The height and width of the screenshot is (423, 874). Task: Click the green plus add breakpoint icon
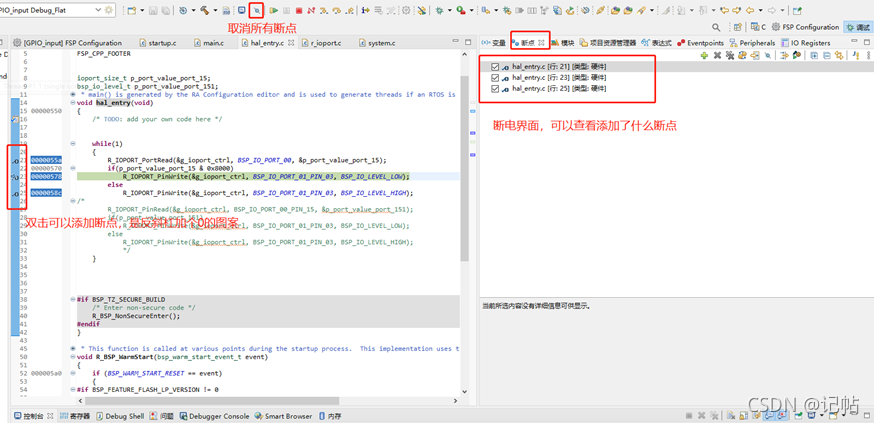click(704, 55)
